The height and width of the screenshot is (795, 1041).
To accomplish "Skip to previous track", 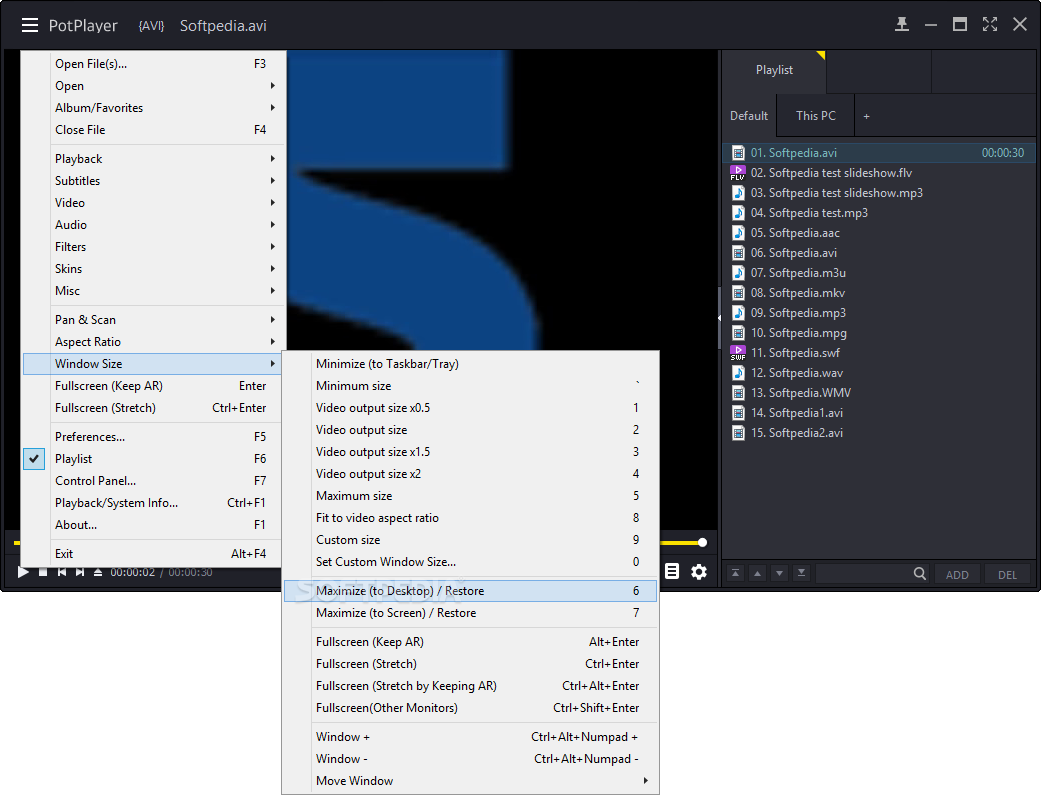I will pyautogui.click(x=61, y=572).
